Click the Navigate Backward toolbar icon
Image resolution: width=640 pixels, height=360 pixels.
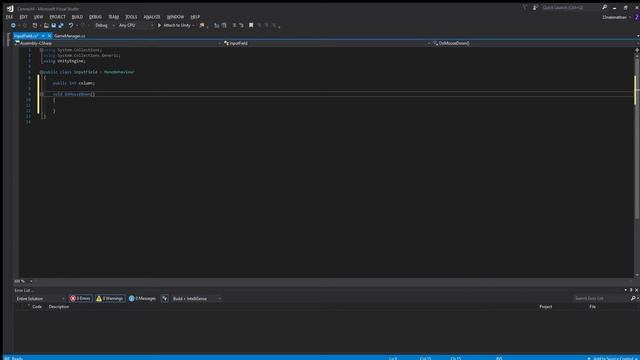13,25
